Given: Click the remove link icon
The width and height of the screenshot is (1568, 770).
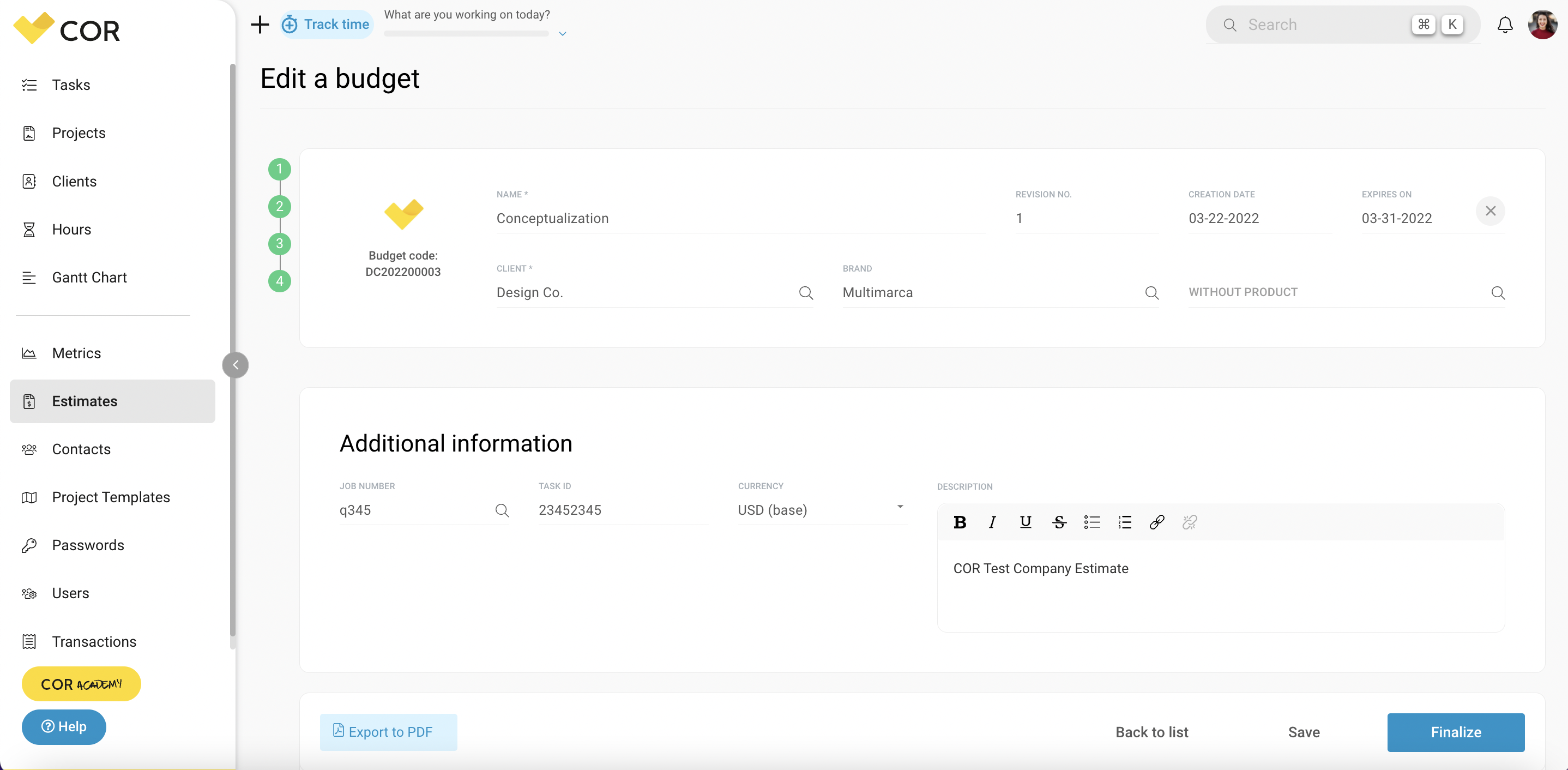Looking at the screenshot, I should tap(1190, 522).
